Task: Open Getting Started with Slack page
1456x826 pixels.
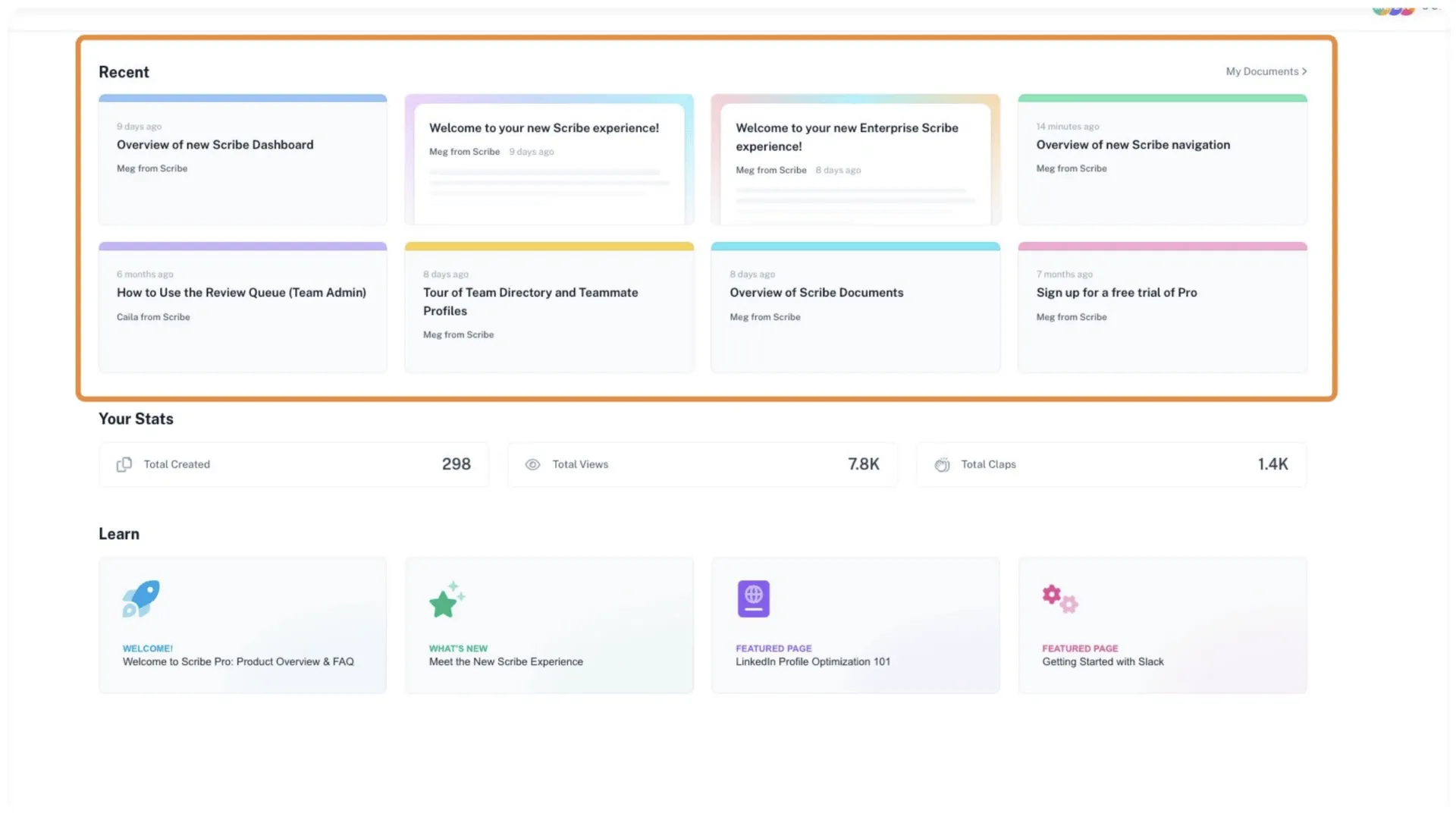Action: coord(1163,626)
